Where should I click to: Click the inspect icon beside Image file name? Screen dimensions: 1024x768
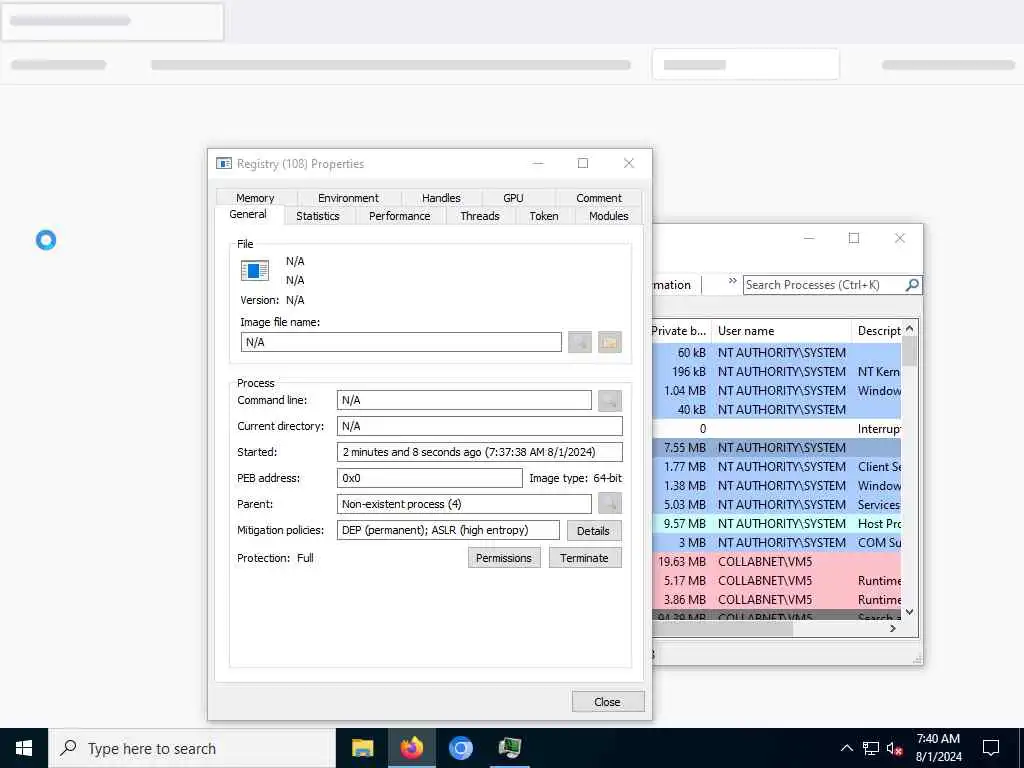pos(580,342)
